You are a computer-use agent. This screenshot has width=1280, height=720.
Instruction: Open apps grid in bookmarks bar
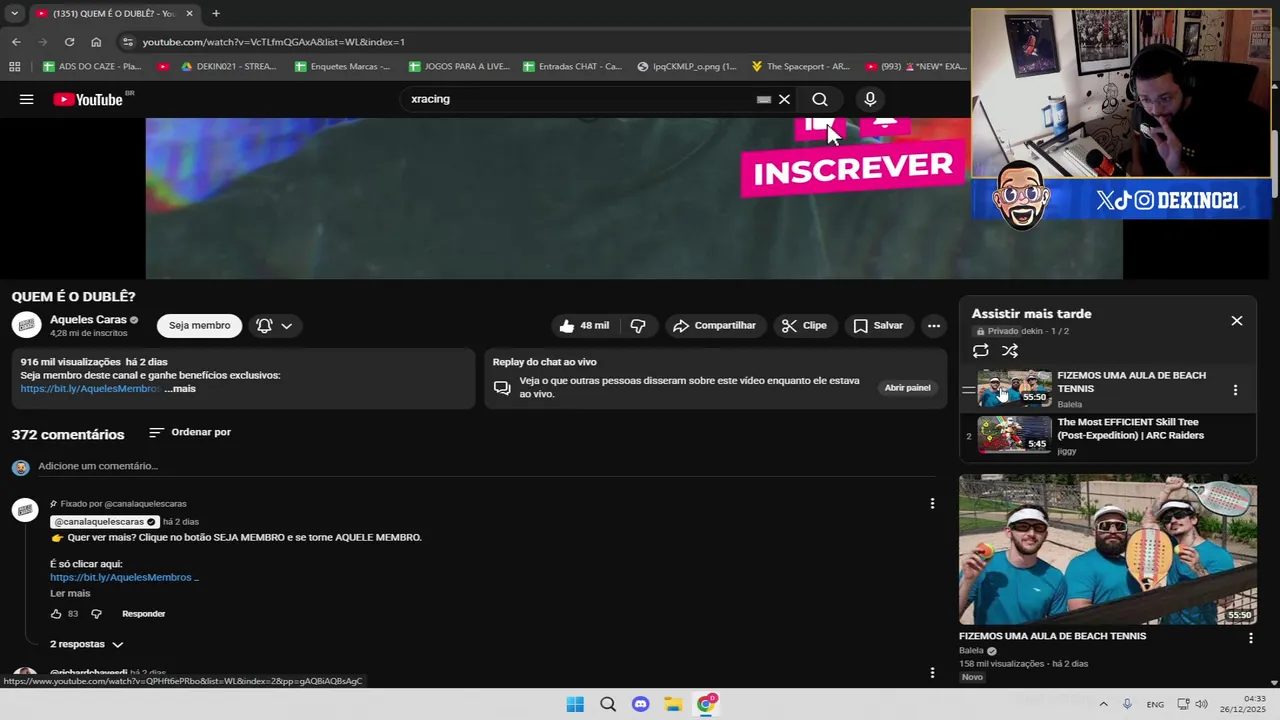tap(14, 67)
